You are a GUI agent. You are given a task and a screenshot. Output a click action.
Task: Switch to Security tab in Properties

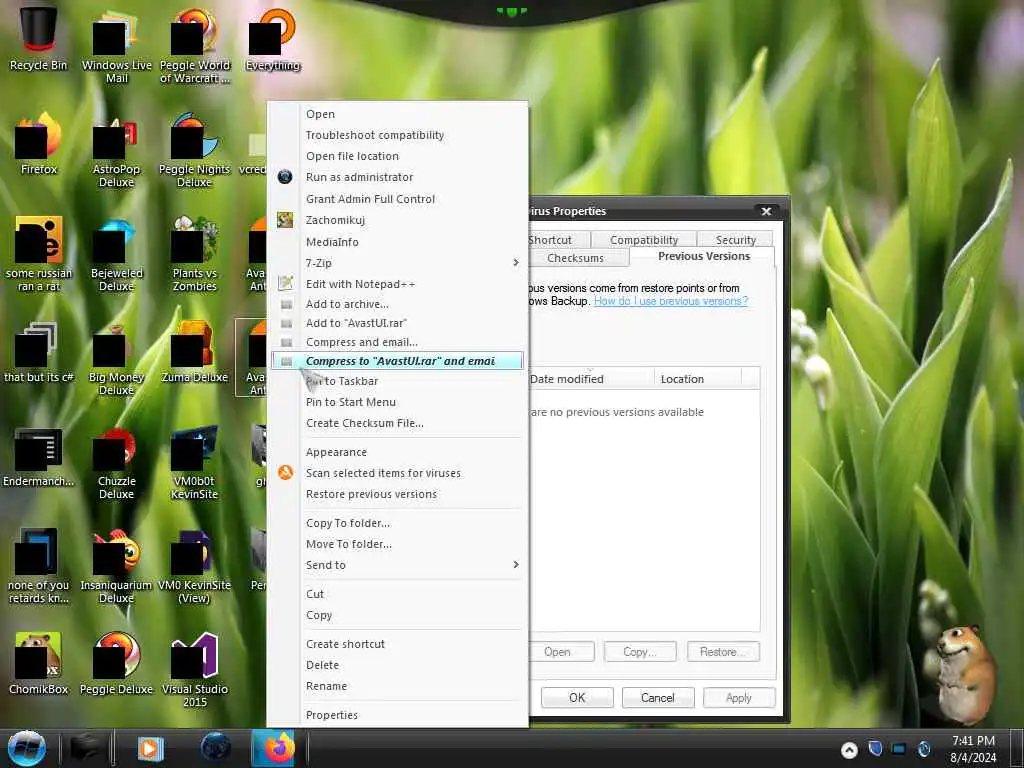(x=735, y=240)
